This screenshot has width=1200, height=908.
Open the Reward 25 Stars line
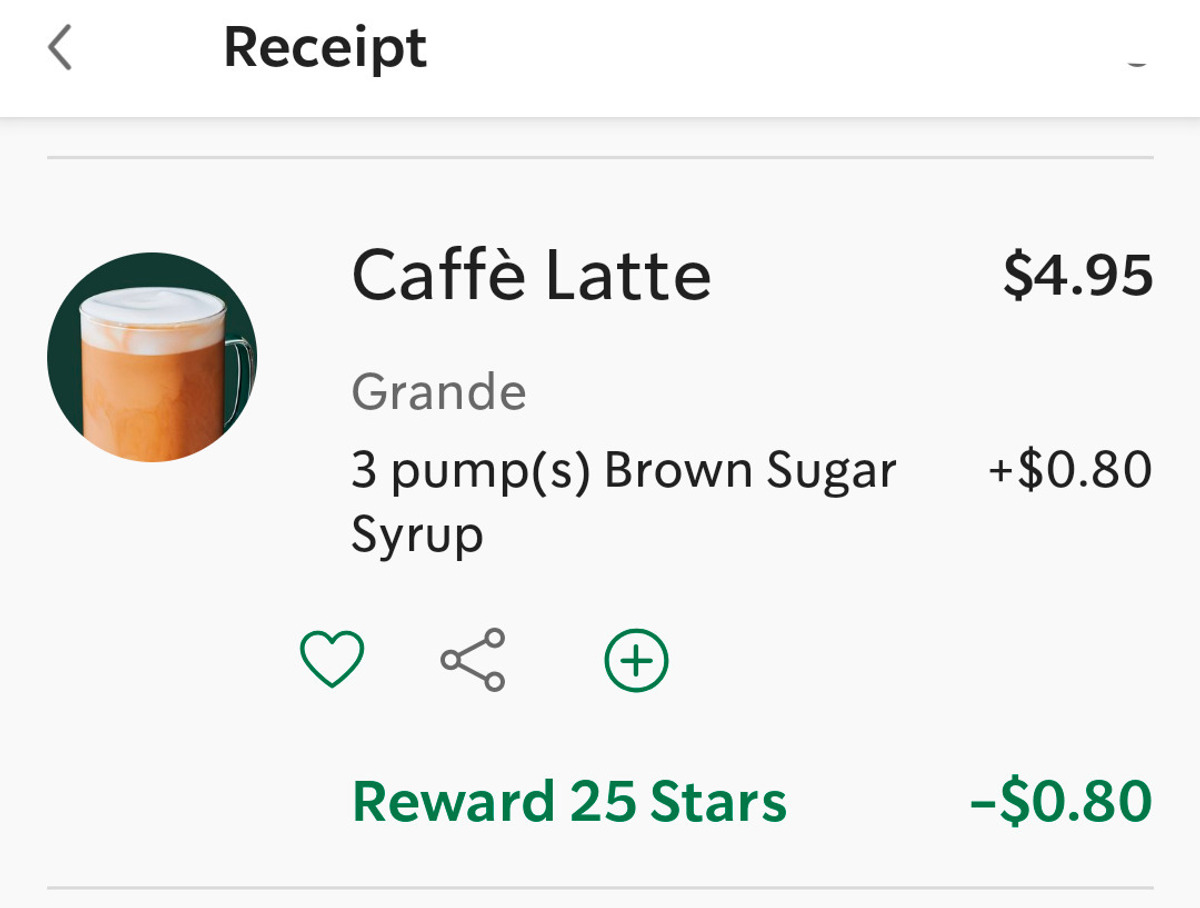(569, 802)
